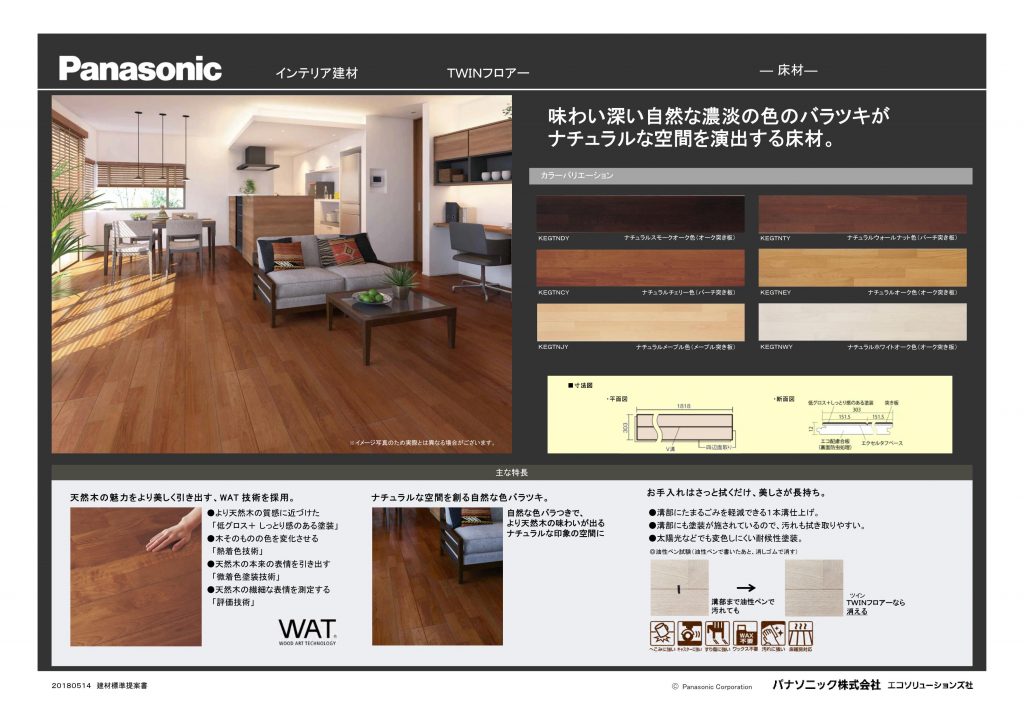
Task: Click the bullet '太陽光などでも変色しにくい耐候性塗装。'
Action: point(726,538)
